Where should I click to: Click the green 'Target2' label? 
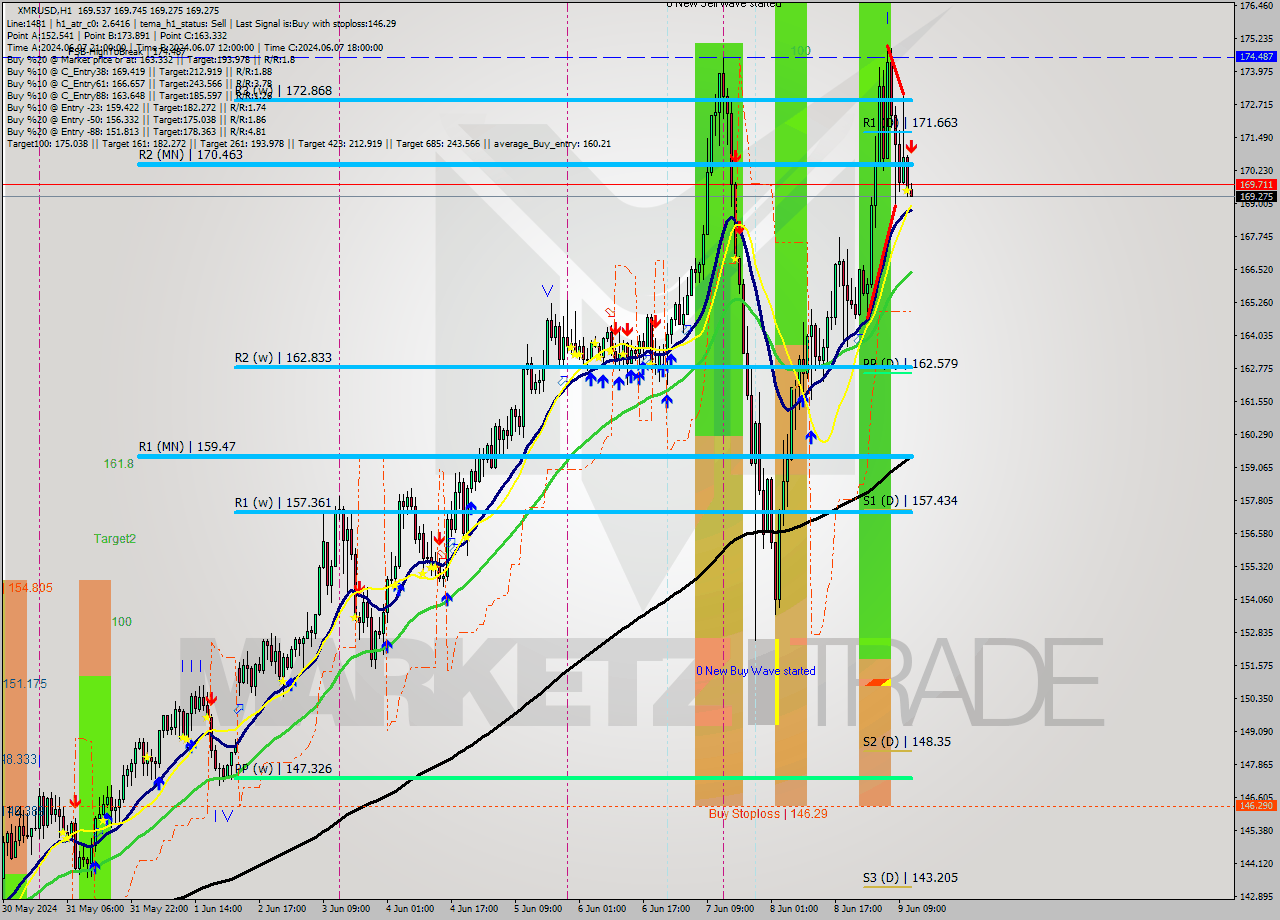point(115,539)
